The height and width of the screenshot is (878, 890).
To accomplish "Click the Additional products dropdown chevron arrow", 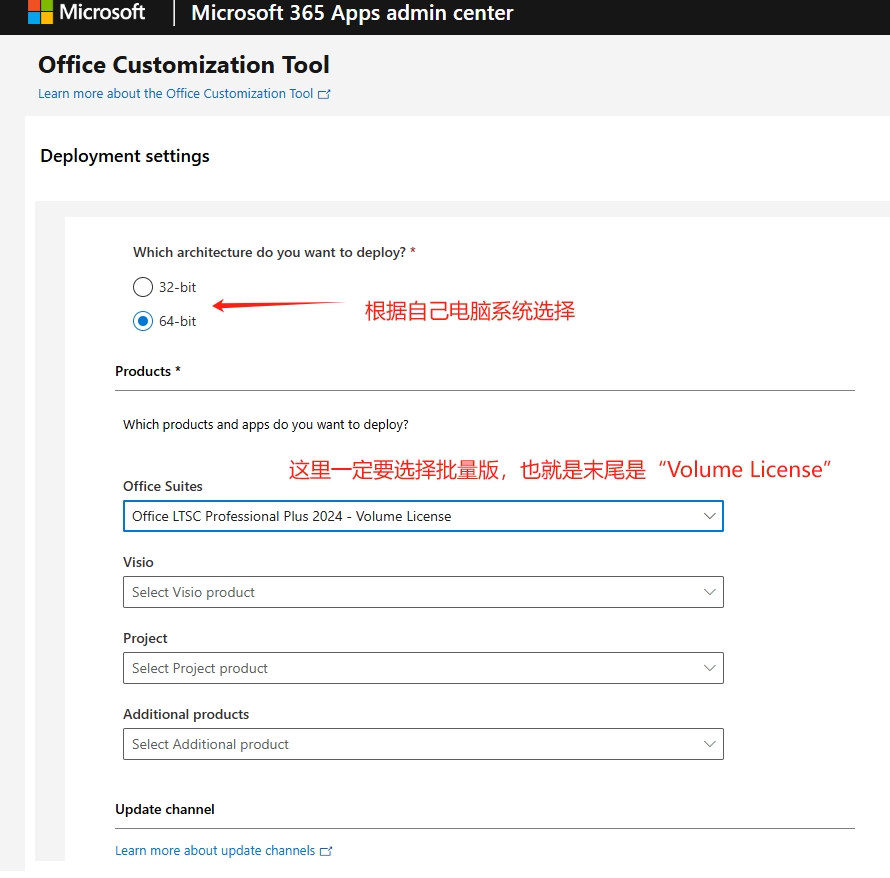I will pyautogui.click(x=710, y=744).
